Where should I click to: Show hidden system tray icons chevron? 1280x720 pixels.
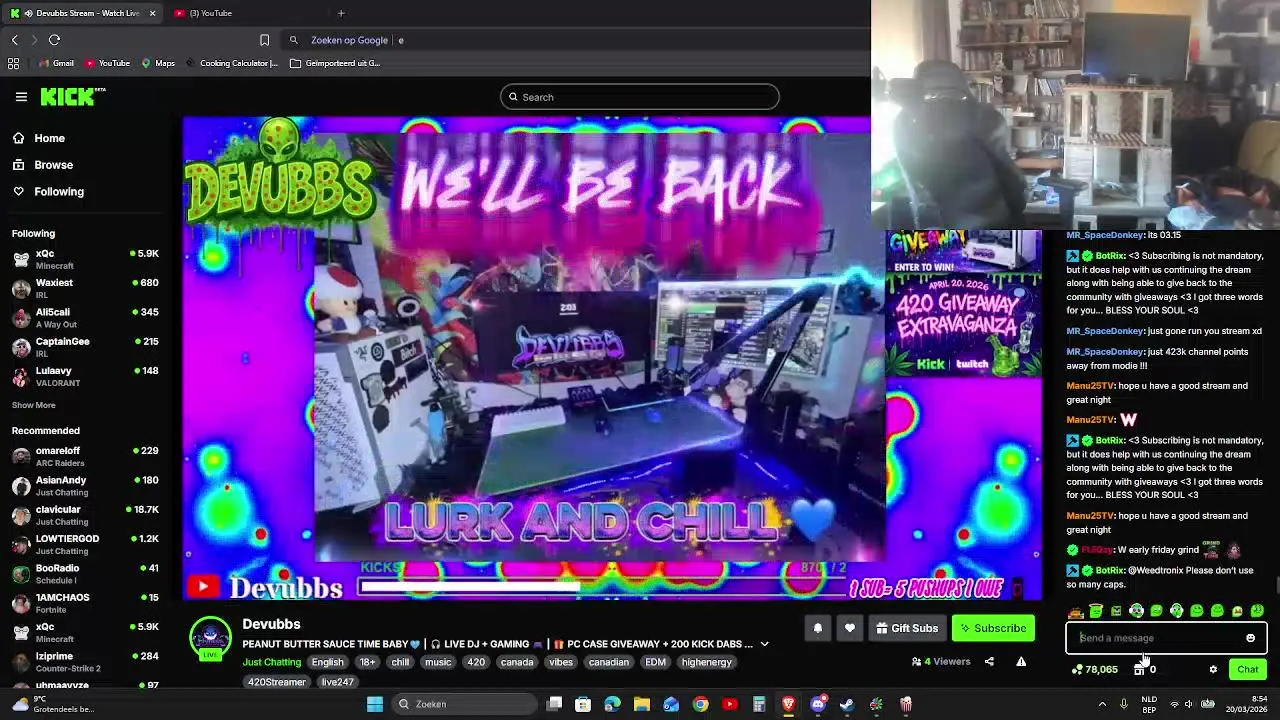pyautogui.click(x=1102, y=704)
